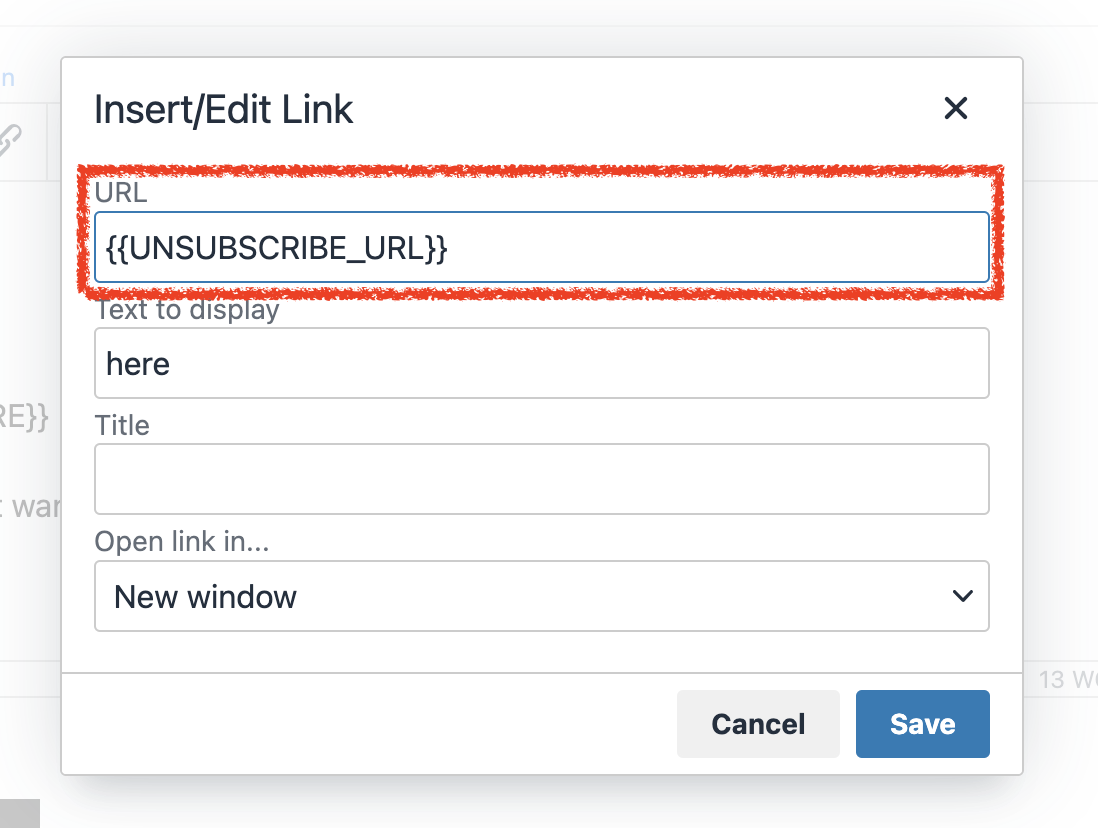
Task: Close the Insert/Edit Link dialog
Action: point(955,109)
